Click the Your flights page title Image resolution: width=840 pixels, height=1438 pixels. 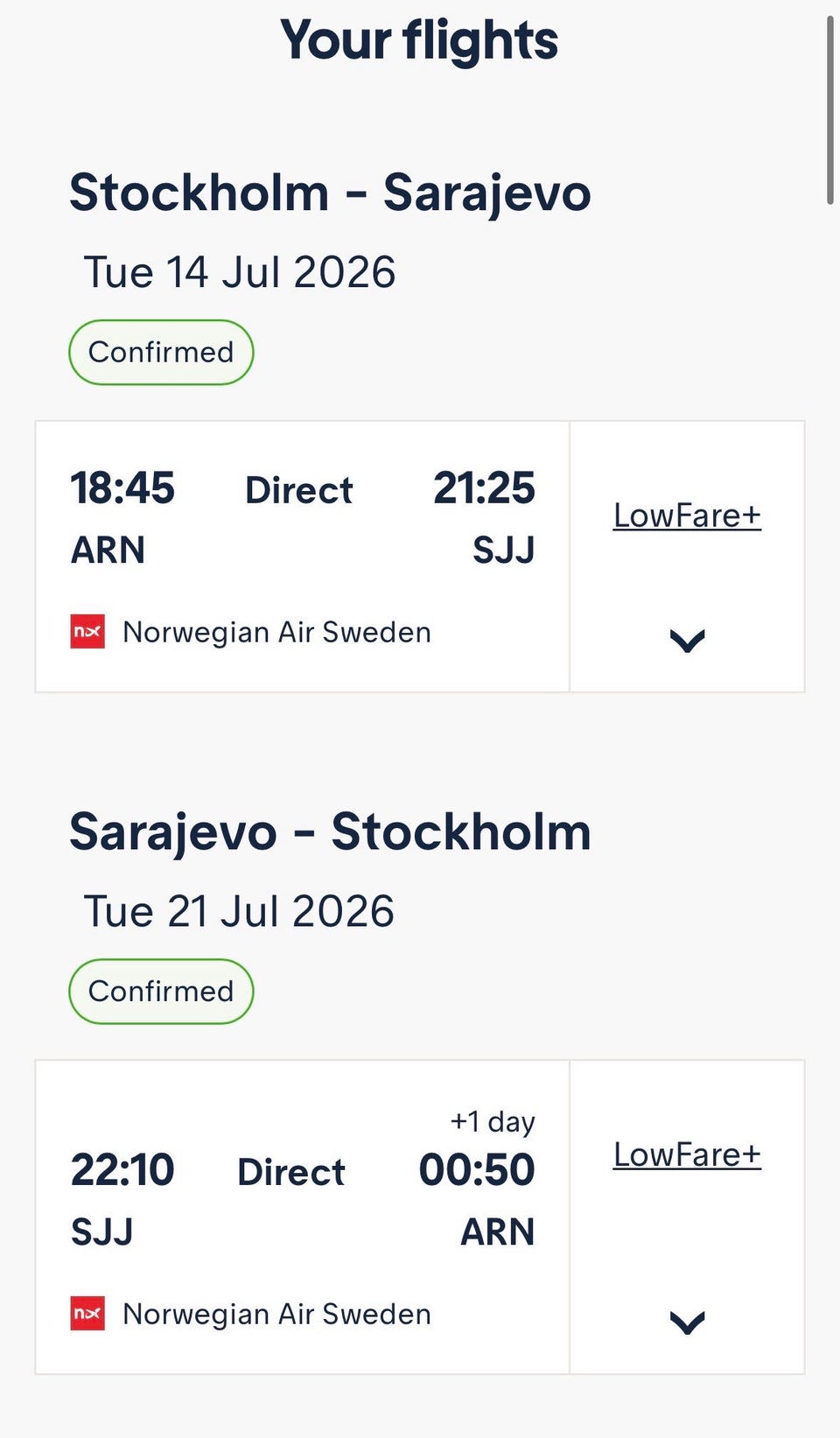click(x=419, y=40)
